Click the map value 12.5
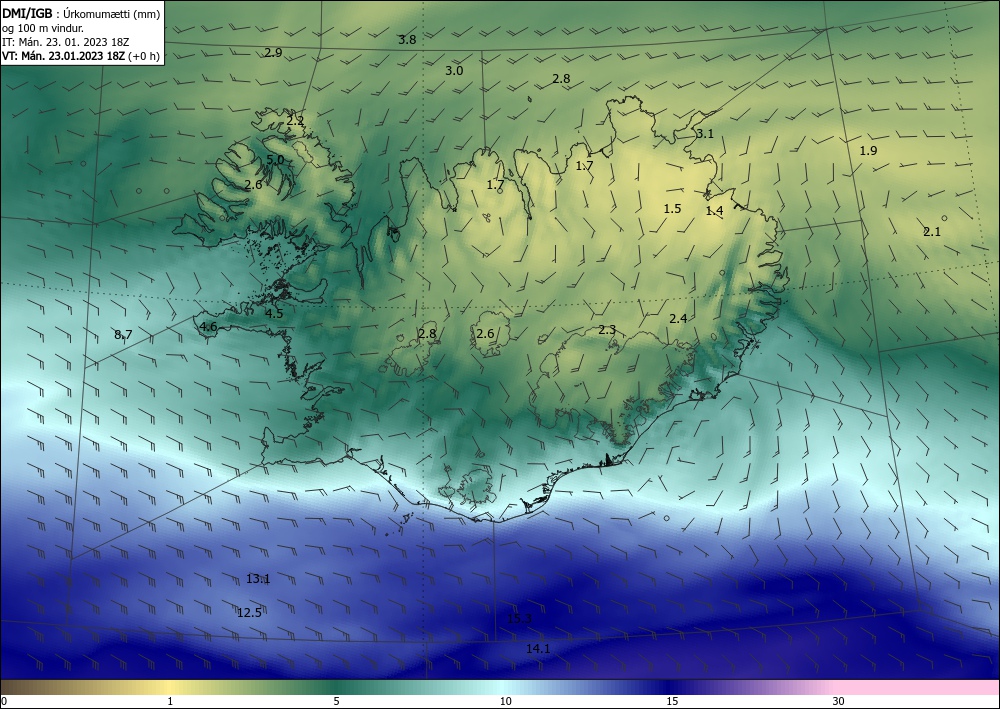Screen dimensions: 1000x709 [249, 613]
